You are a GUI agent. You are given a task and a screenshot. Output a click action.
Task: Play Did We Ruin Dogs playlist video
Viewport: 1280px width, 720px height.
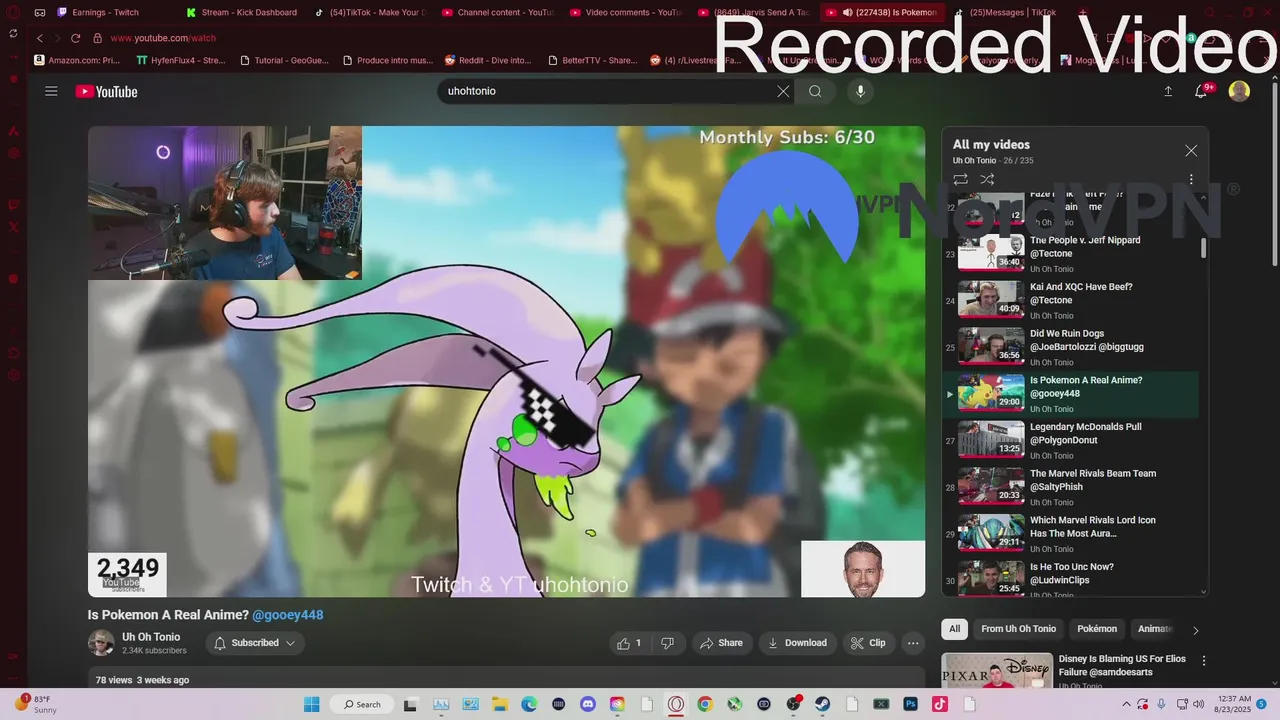pyautogui.click(x=1070, y=347)
